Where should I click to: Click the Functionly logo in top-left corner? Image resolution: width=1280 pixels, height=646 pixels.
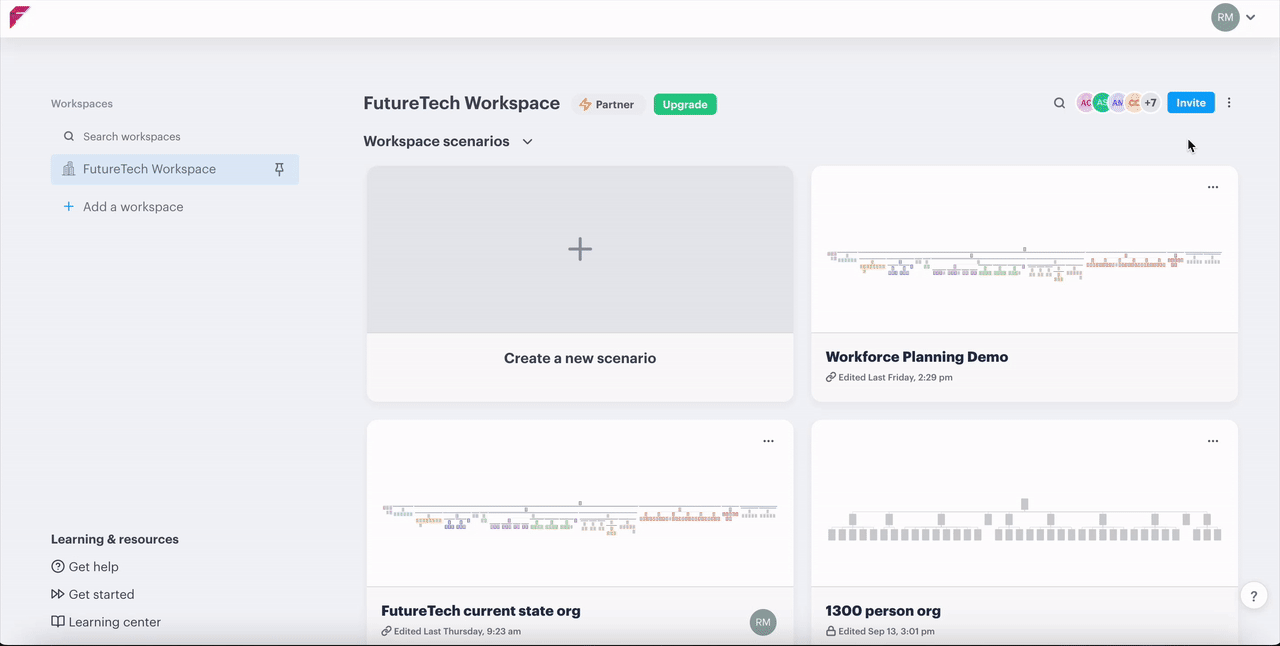tap(20, 17)
